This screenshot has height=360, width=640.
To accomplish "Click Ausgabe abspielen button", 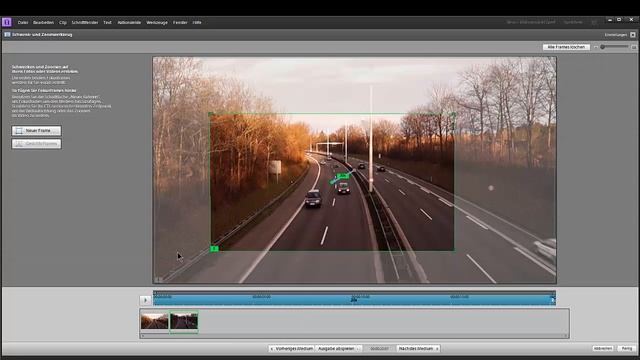I will click(338, 349).
